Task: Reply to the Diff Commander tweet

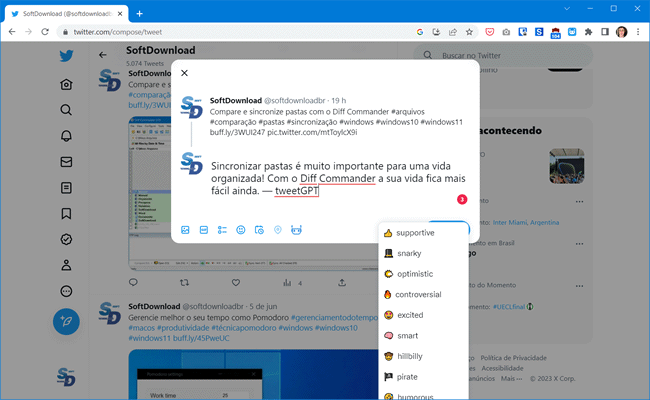Action: (133, 283)
